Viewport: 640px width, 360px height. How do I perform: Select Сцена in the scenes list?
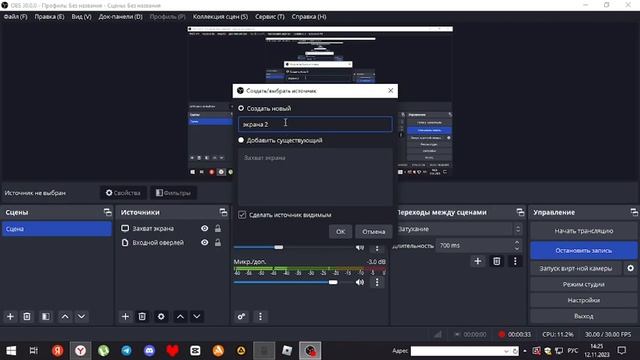pos(57,229)
